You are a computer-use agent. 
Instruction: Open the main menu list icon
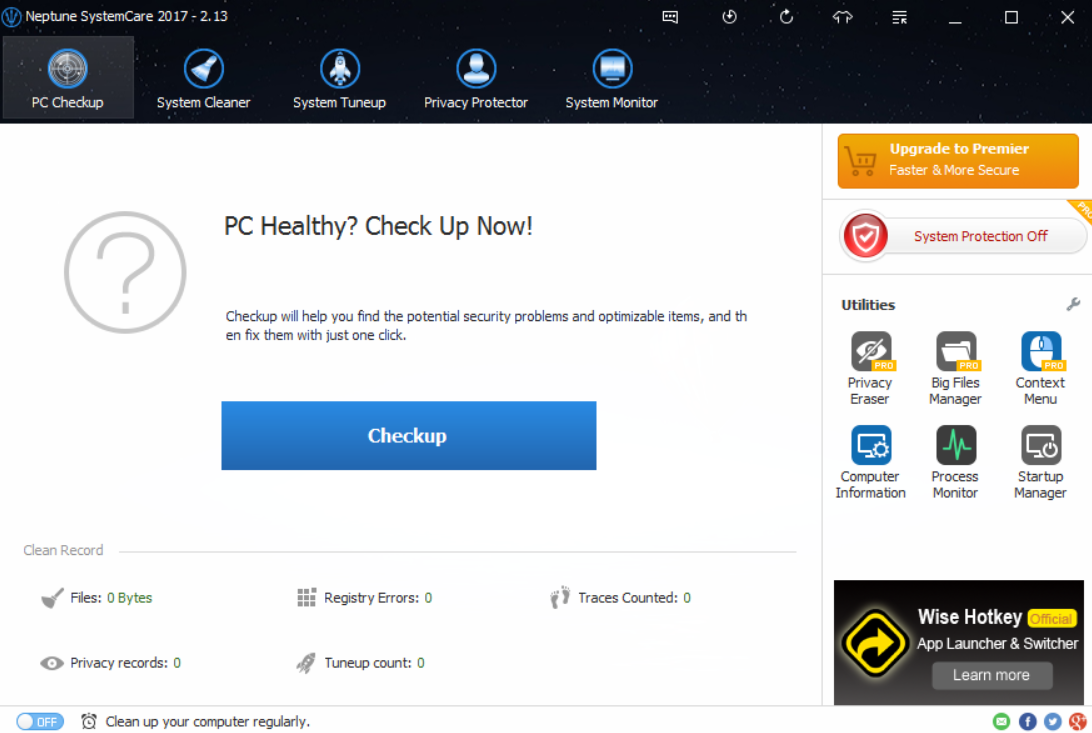click(900, 17)
